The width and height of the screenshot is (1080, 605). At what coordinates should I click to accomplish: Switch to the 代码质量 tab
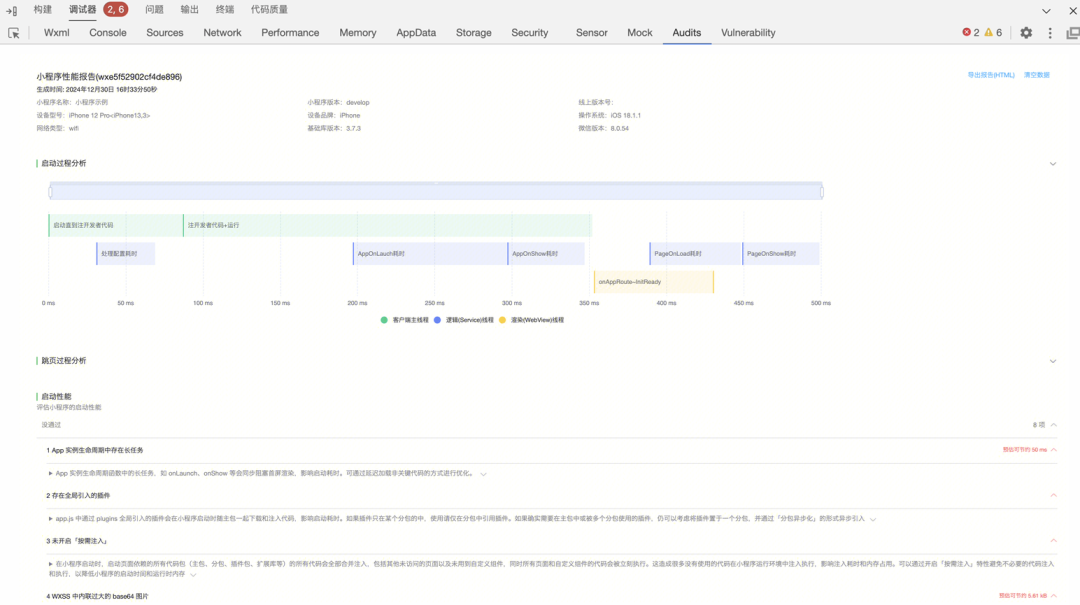pyautogui.click(x=269, y=10)
